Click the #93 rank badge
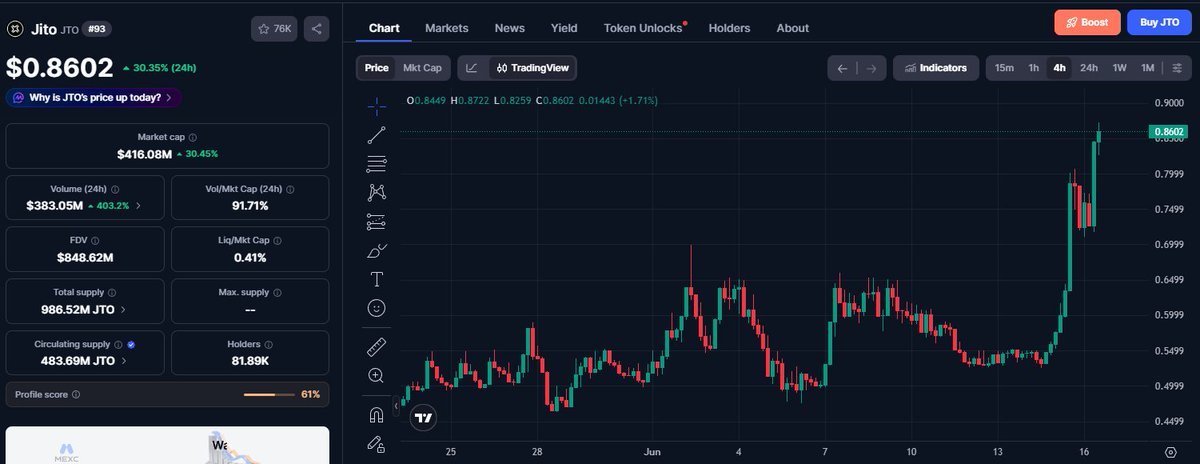 tap(96, 29)
